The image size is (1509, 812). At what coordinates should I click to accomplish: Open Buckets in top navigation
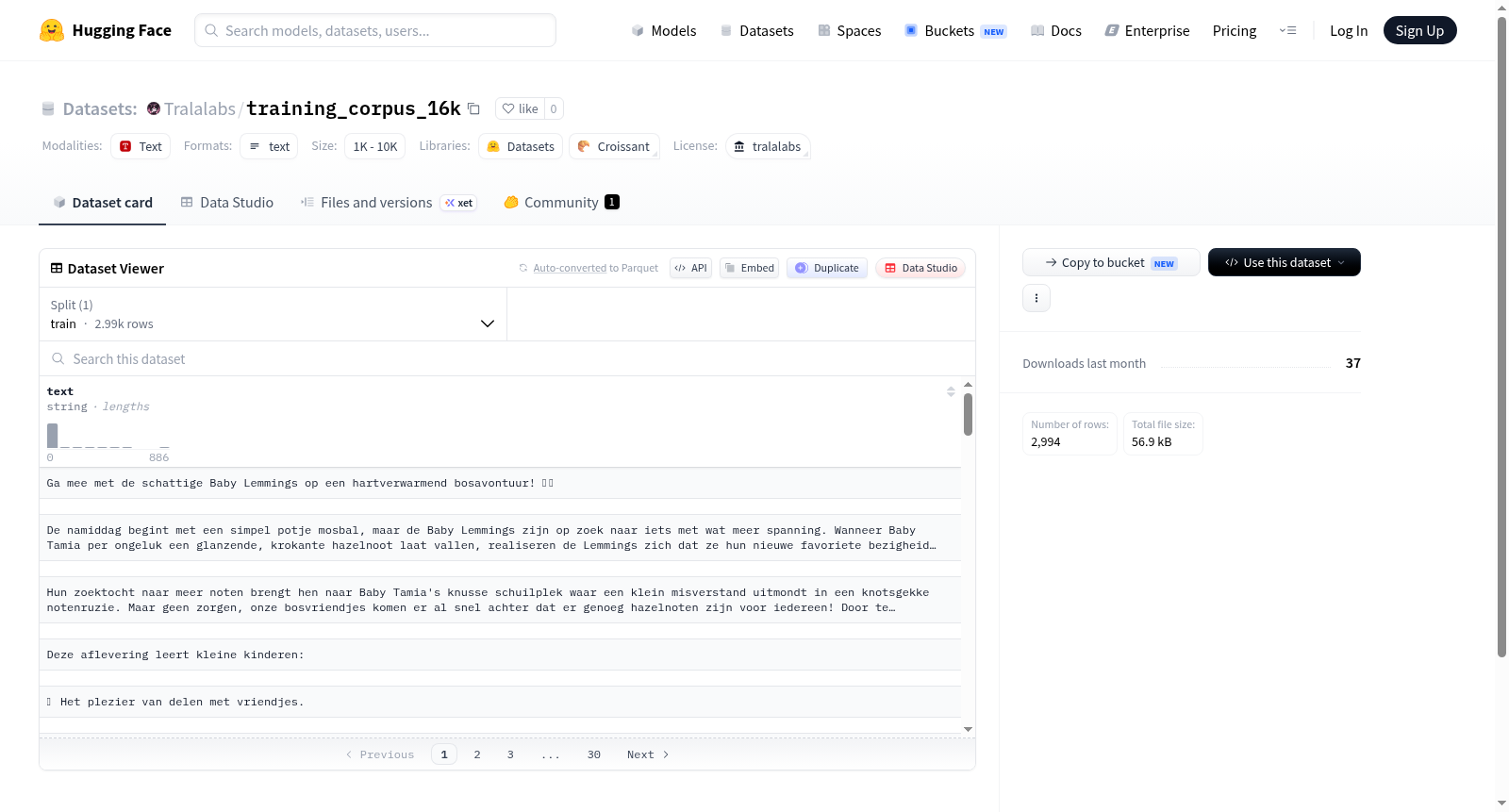(x=955, y=30)
